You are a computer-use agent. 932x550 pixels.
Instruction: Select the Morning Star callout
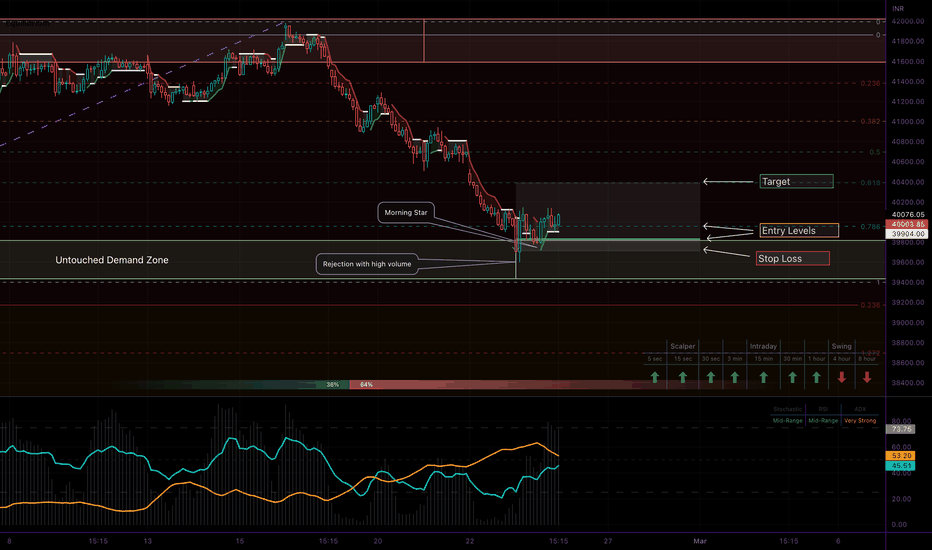coord(406,212)
